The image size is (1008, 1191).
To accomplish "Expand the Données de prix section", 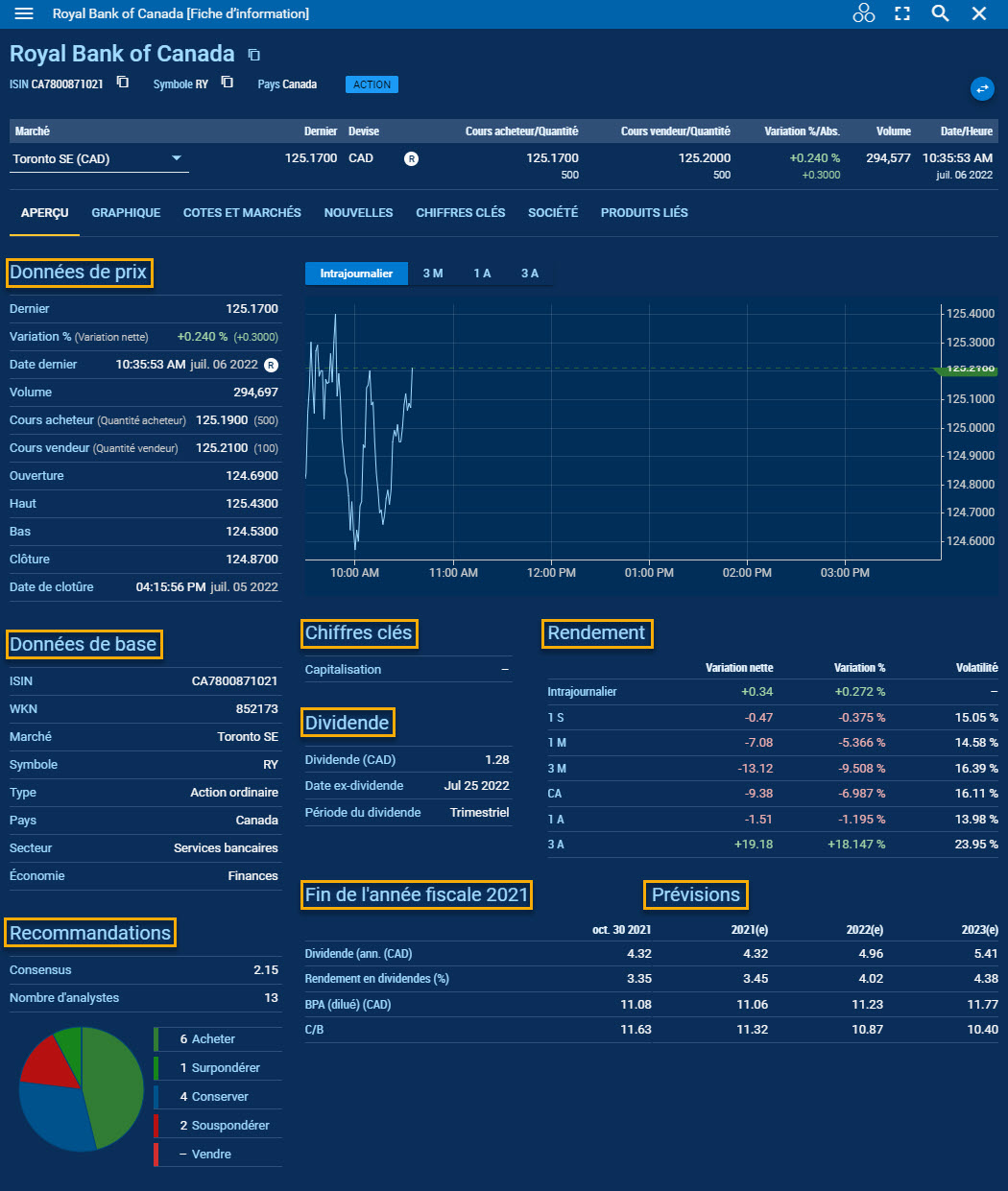I will tap(79, 273).
